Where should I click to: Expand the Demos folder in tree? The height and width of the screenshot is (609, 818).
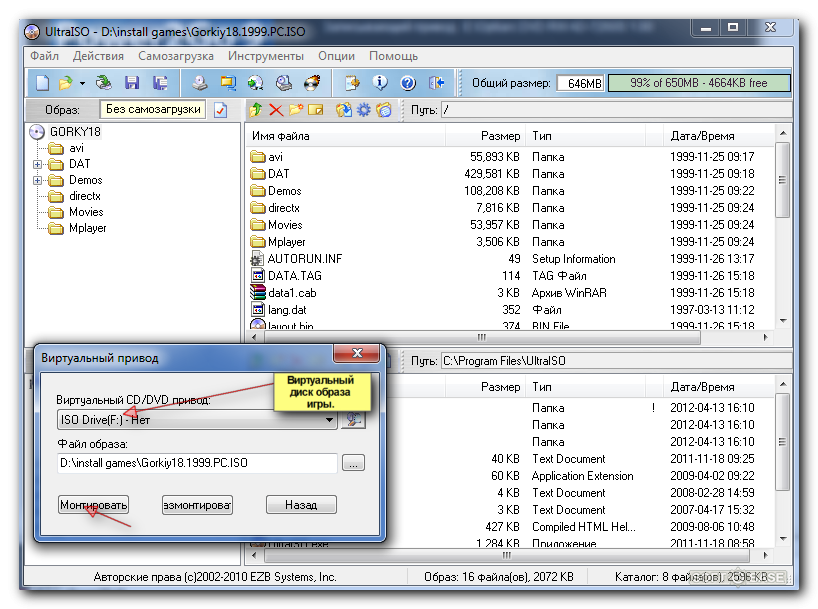point(37,181)
